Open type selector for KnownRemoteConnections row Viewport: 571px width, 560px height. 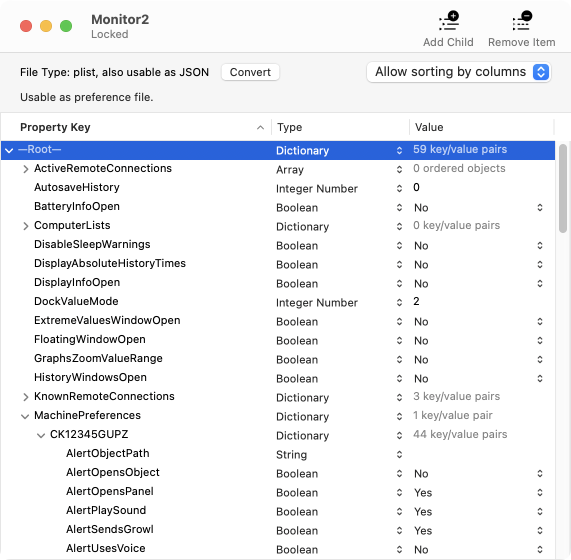click(399, 397)
